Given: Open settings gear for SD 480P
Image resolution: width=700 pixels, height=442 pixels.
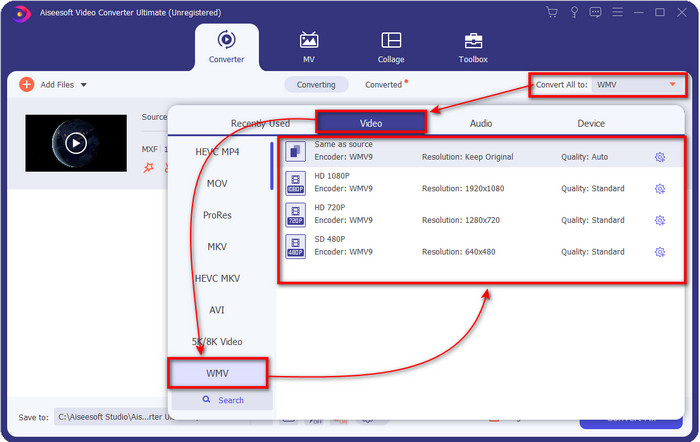Looking at the screenshot, I should [x=660, y=252].
